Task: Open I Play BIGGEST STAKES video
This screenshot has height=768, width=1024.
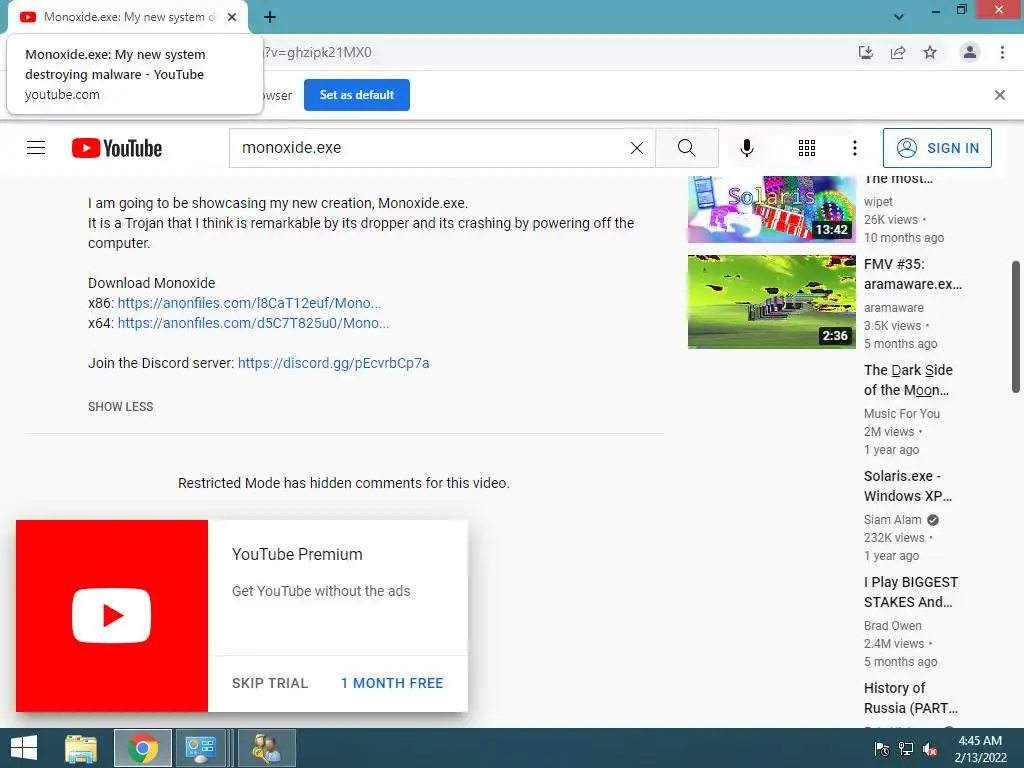Action: tap(911, 592)
